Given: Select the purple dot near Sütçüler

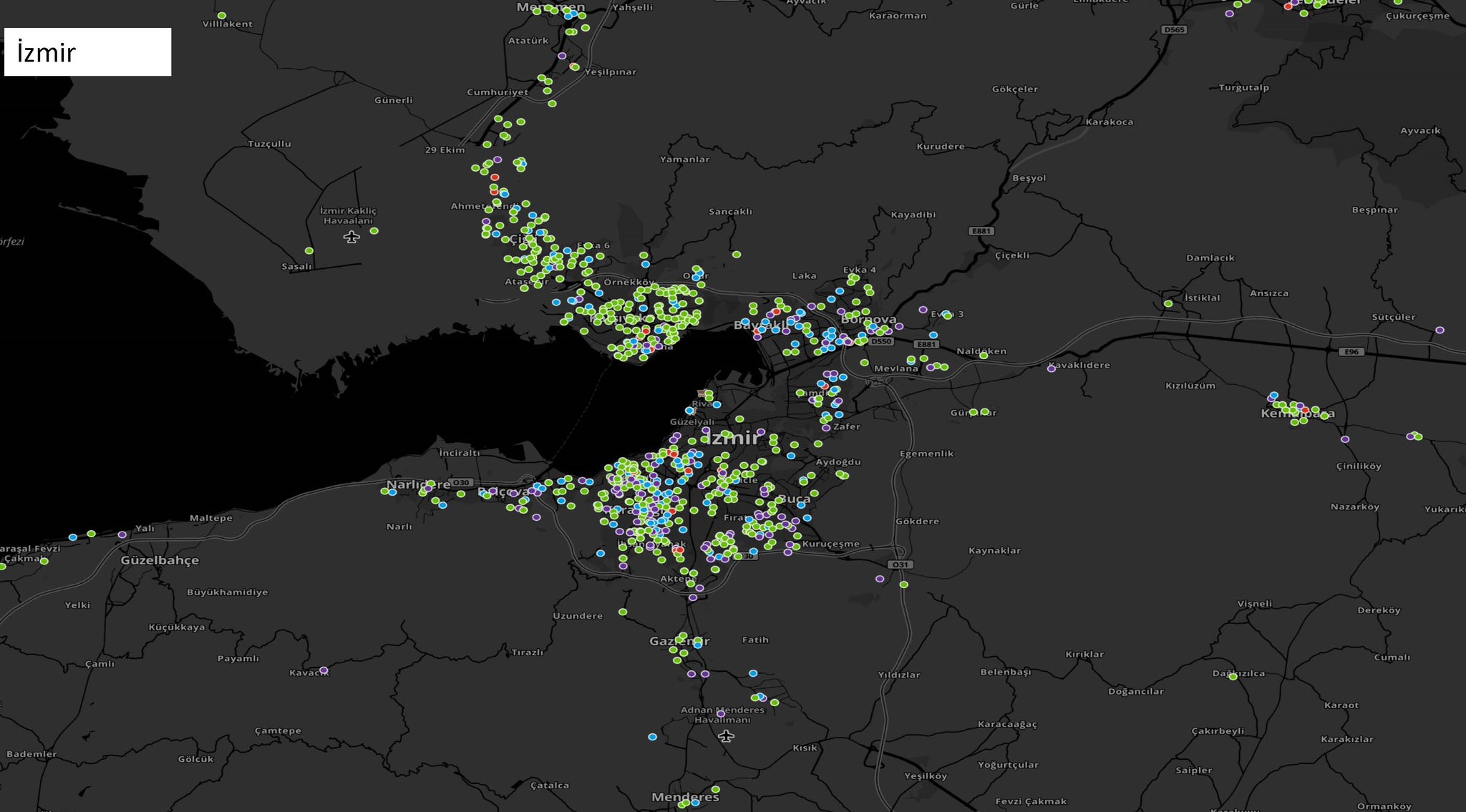Looking at the screenshot, I should coord(1440,330).
